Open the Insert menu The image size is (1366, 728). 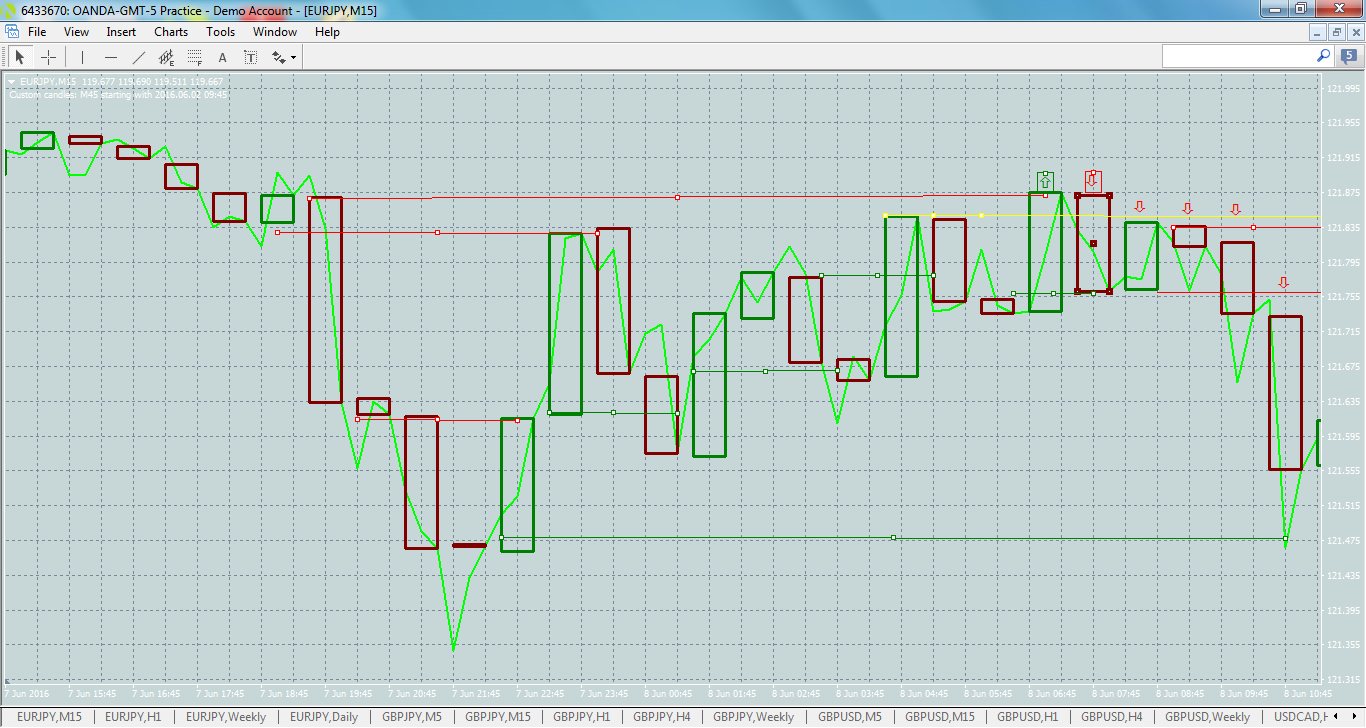pyautogui.click(x=120, y=31)
